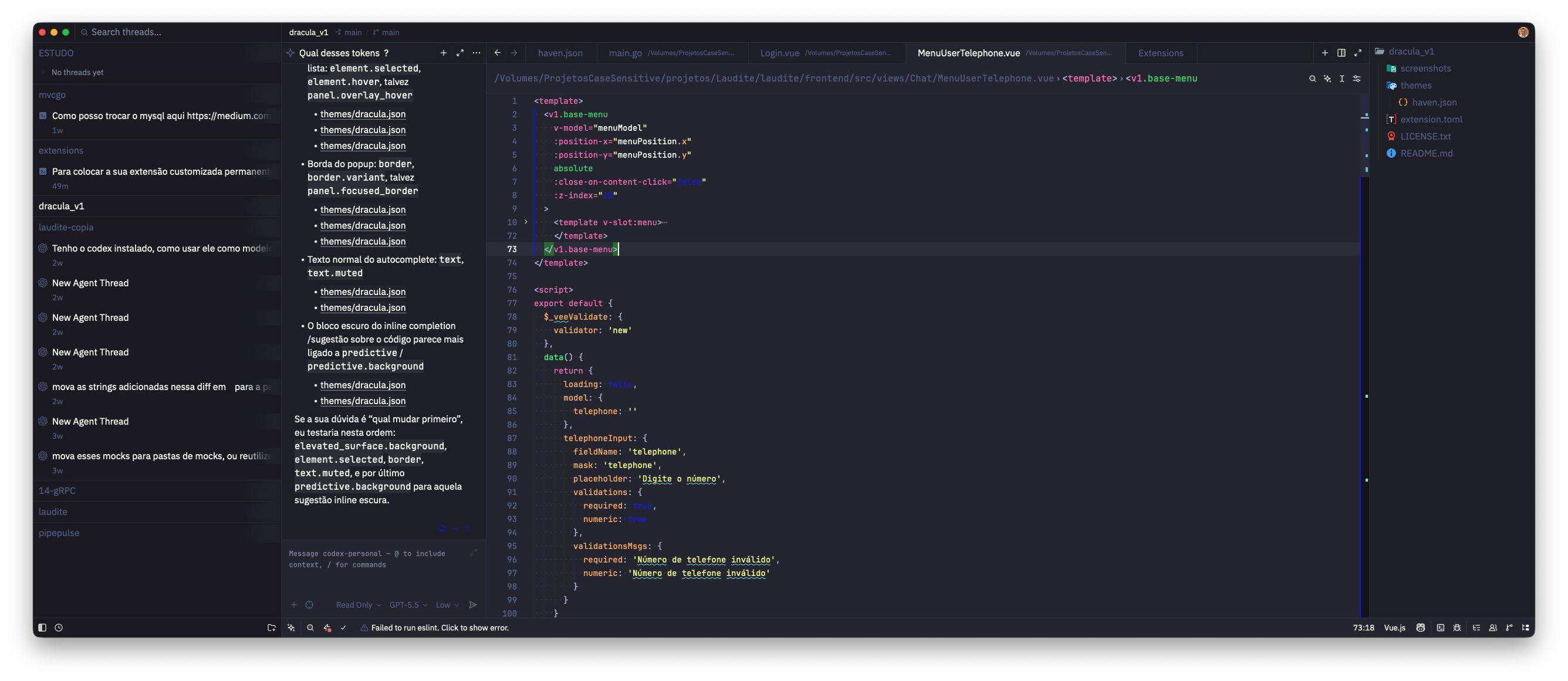Image resolution: width=1568 pixels, height=681 pixels.
Task: Switch to the haven.json tab
Action: pyautogui.click(x=560, y=53)
